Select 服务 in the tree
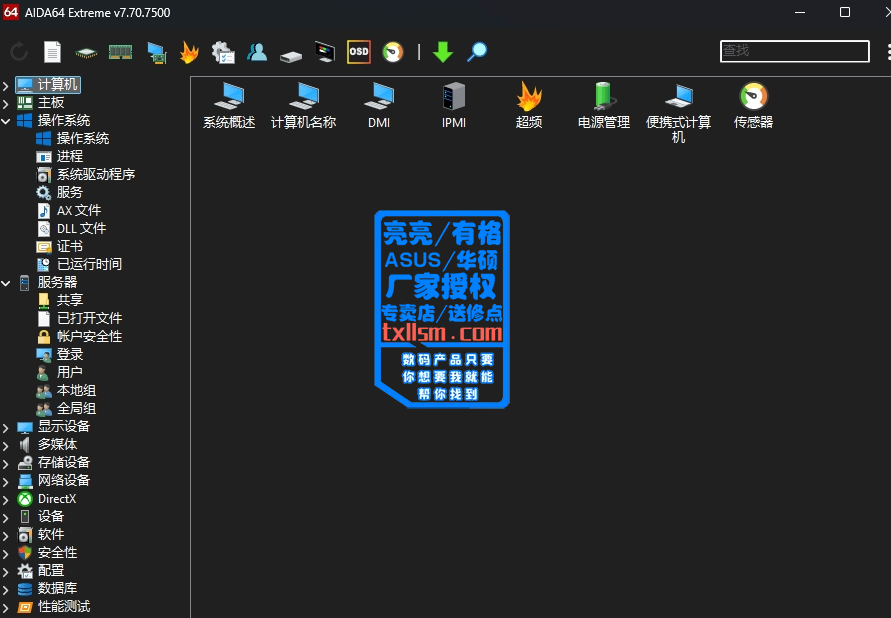The image size is (891, 618). pos(60,193)
